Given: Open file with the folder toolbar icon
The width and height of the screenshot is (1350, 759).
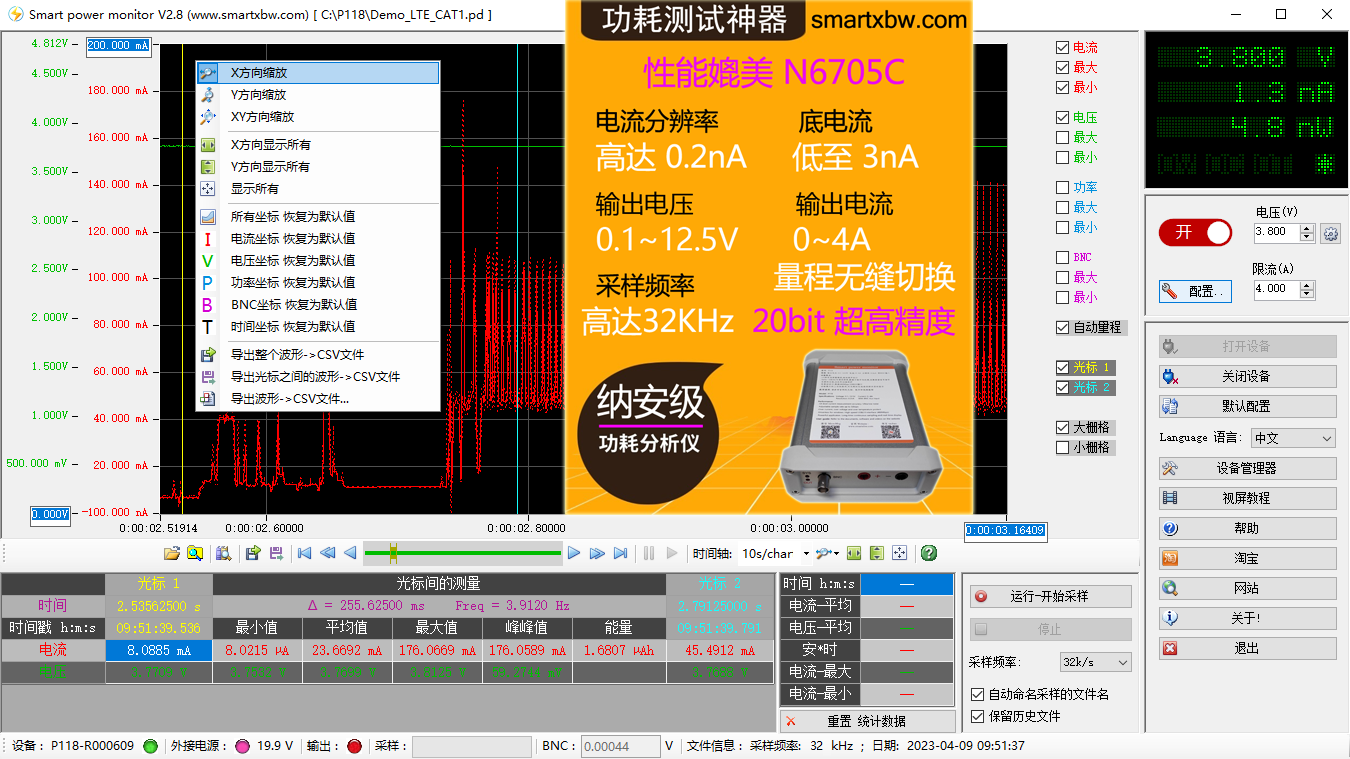Looking at the screenshot, I should (x=172, y=553).
